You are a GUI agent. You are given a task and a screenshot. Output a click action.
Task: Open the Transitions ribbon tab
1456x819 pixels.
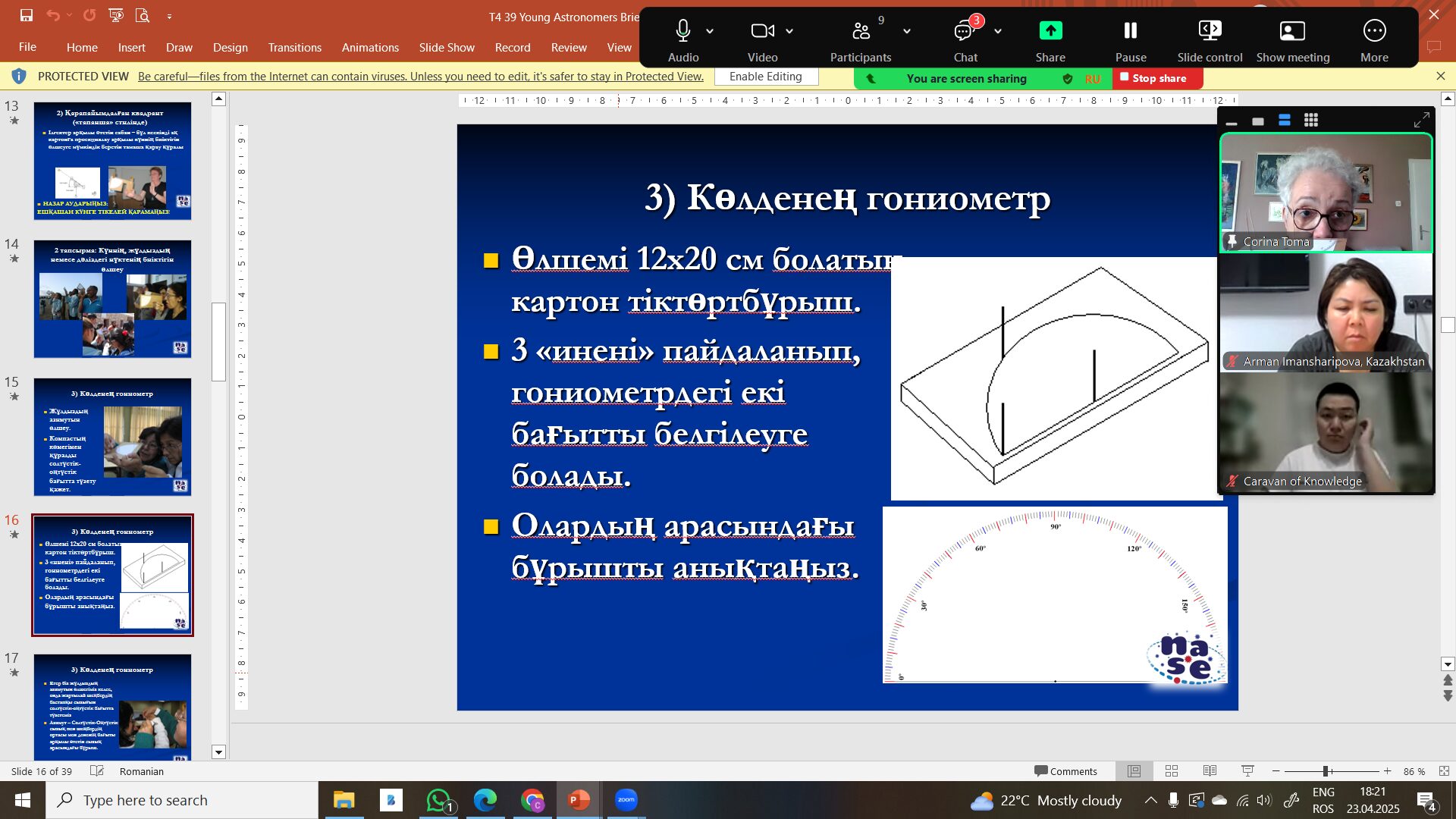tap(294, 47)
